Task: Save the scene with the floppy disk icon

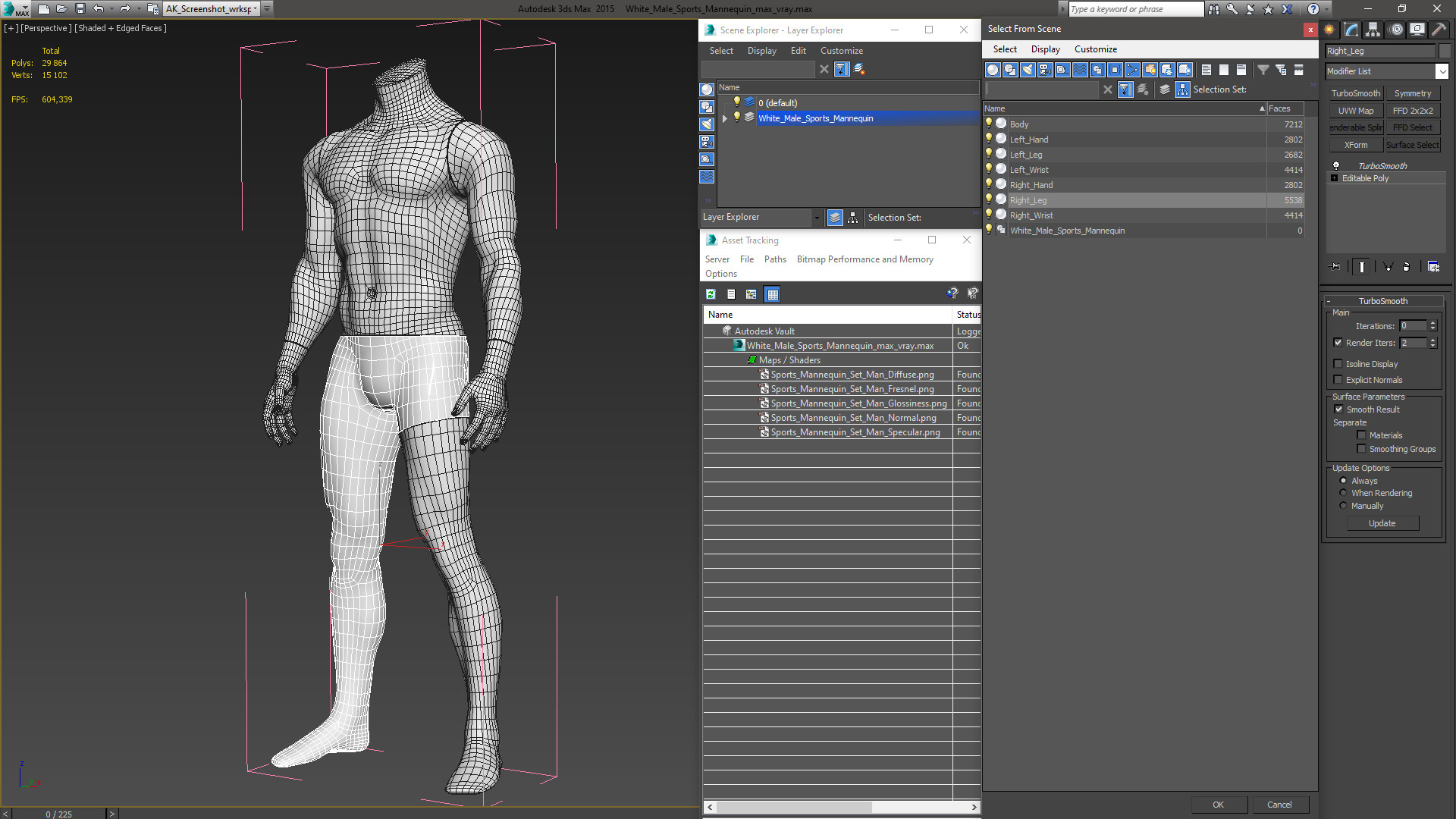Action: pyautogui.click(x=80, y=9)
